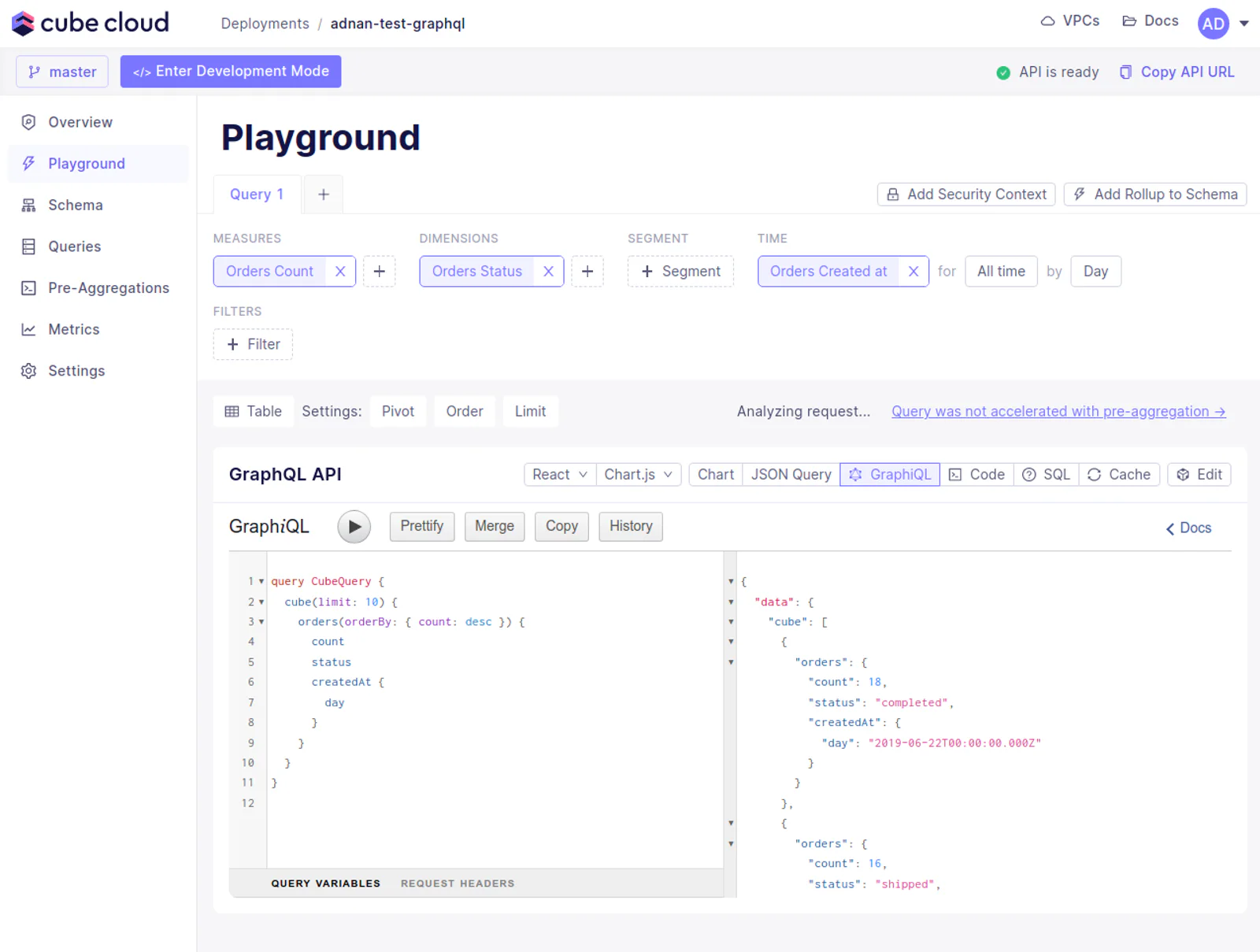
Task: Add a new query tab
Action: pos(324,194)
